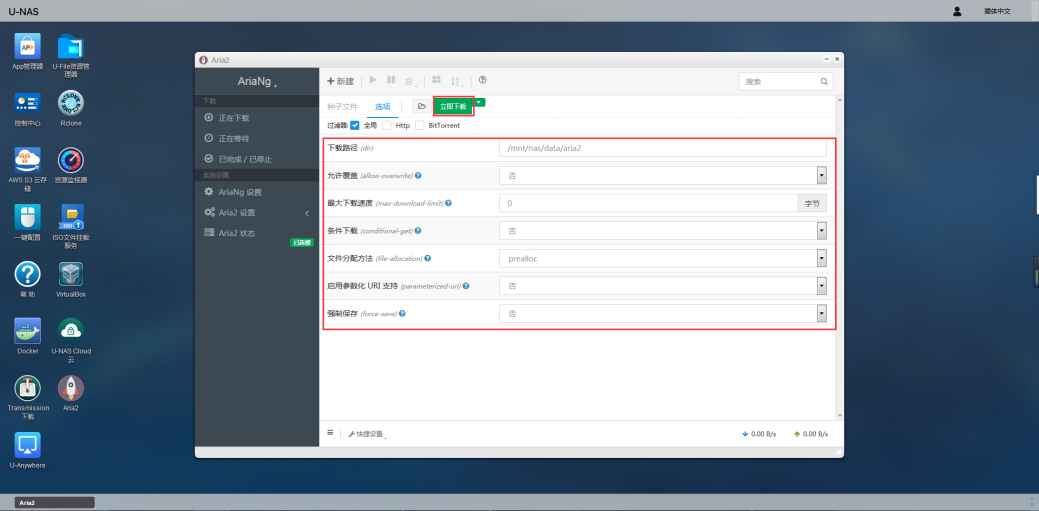Screen dimensions: 1039x511
Task: Click the play/start toolbar icon
Action: coord(373,80)
